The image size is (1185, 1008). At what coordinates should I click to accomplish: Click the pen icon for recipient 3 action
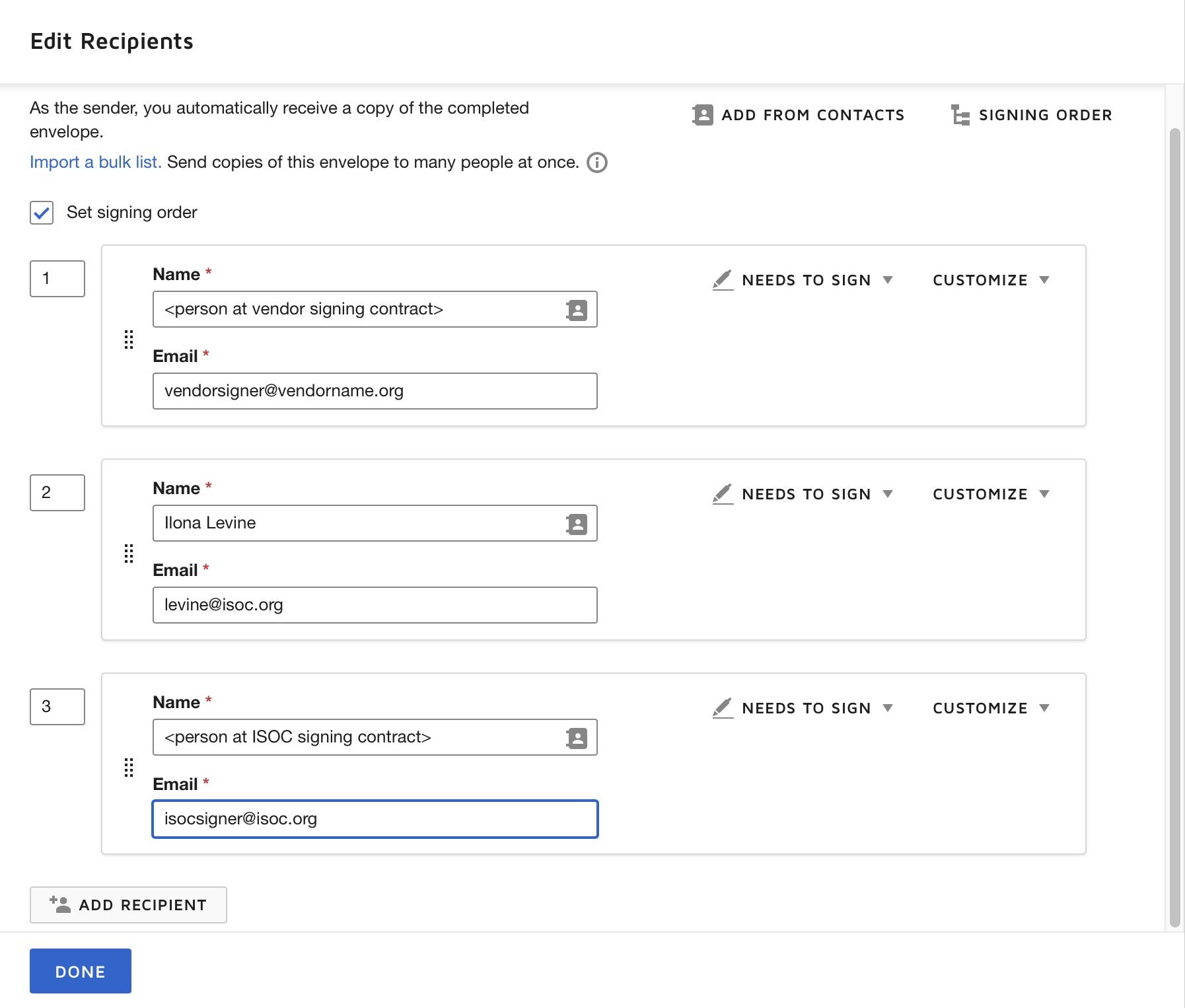pyautogui.click(x=723, y=708)
